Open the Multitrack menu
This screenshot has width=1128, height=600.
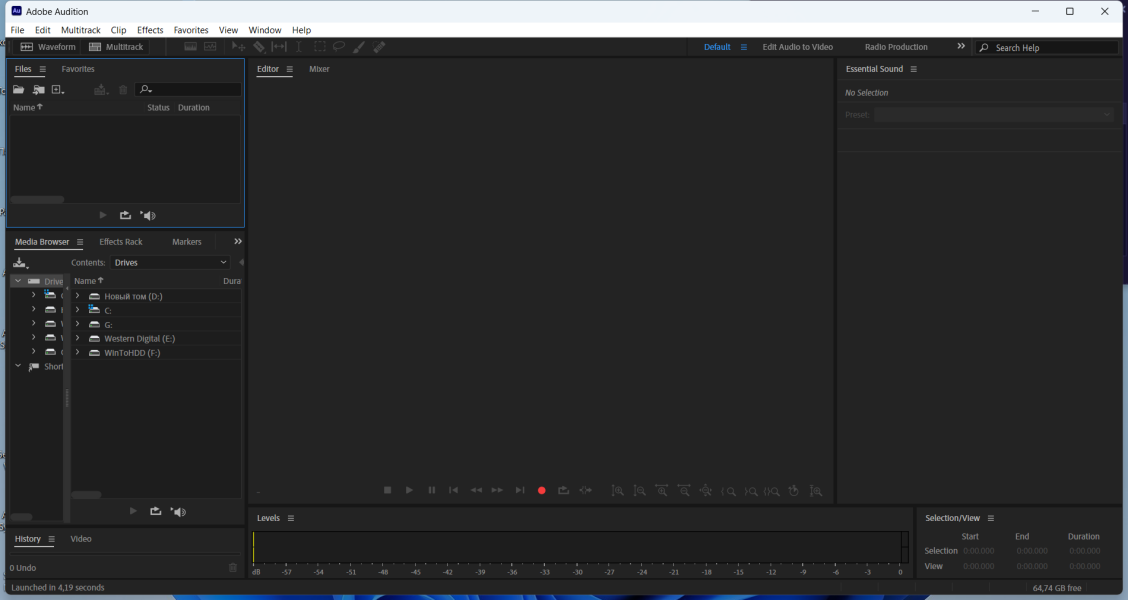tap(81, 29)
